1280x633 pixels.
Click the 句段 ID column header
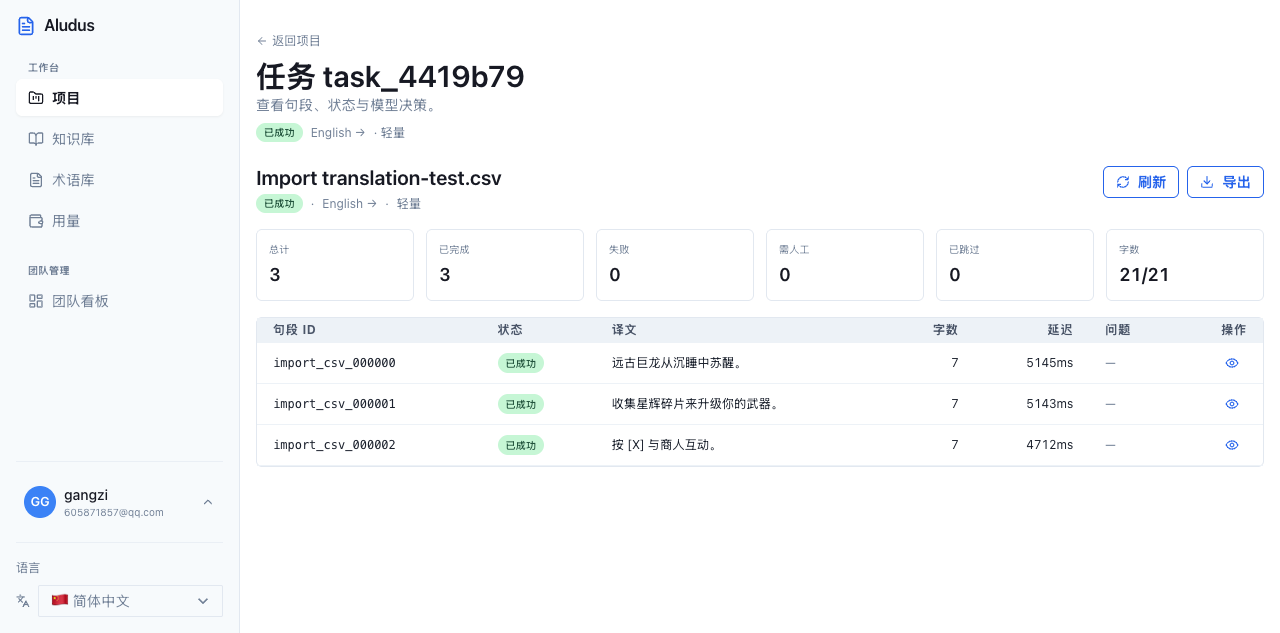point(294,330)
